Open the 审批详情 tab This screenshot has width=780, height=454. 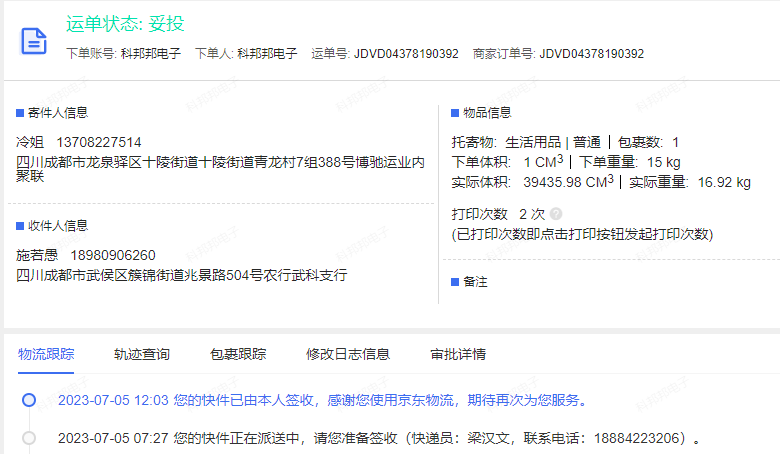(458, 354)
